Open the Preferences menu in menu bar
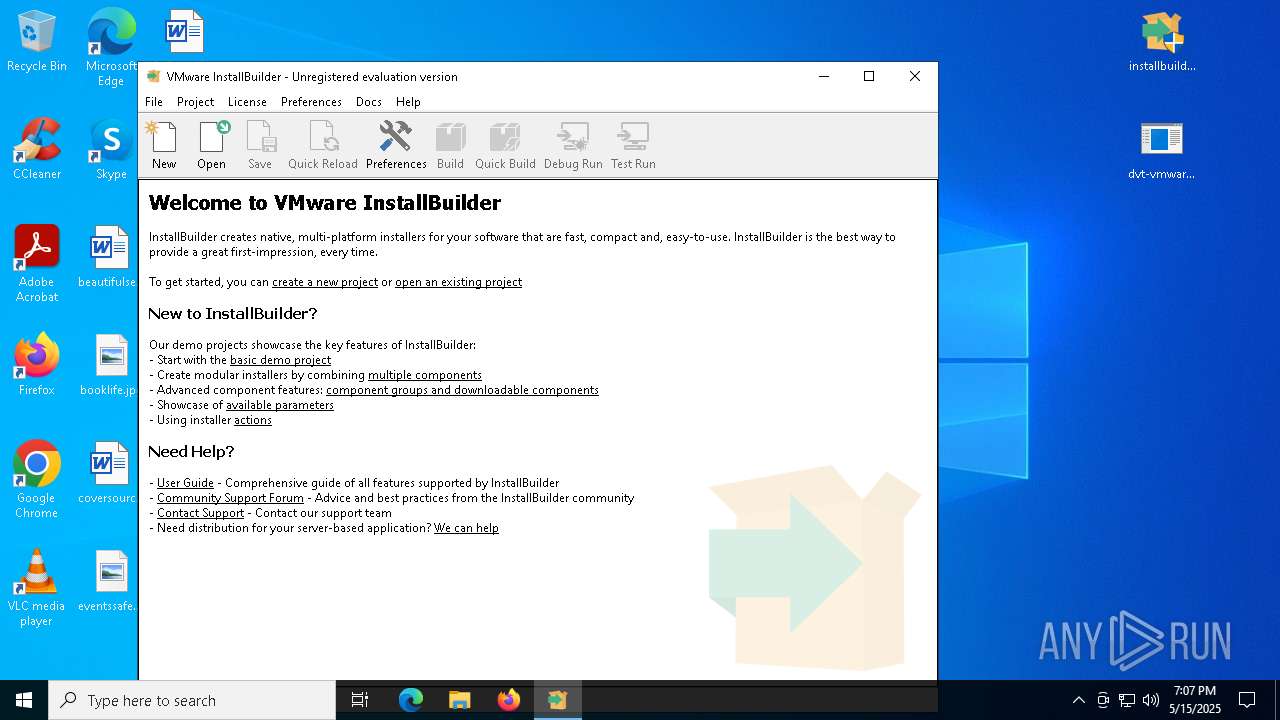Image resolution: width=1280 pixels, height=720 pixels. pyautogui.click(x=311, y=102)
